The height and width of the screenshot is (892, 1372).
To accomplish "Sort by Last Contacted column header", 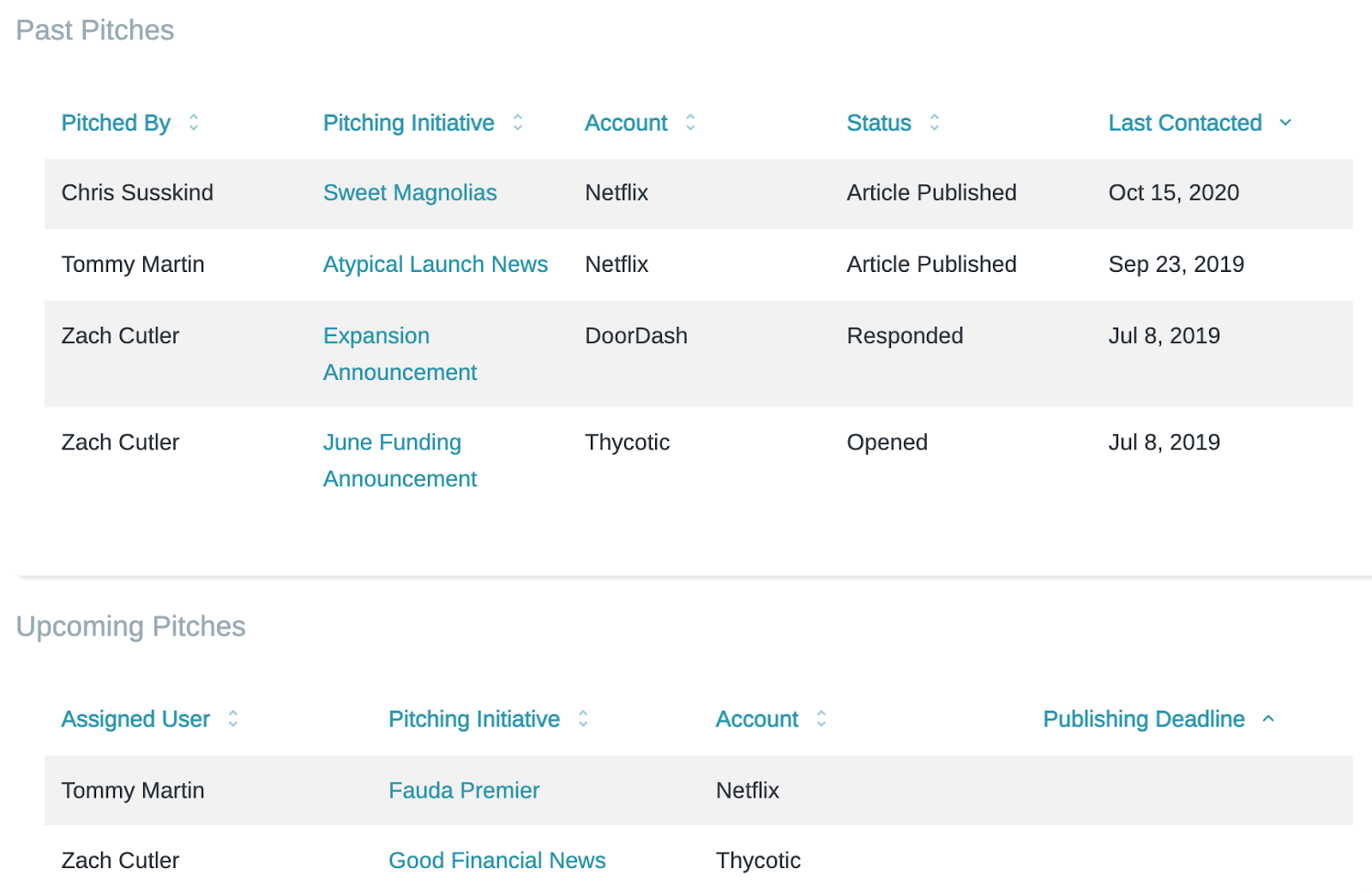I will 1185,123.
